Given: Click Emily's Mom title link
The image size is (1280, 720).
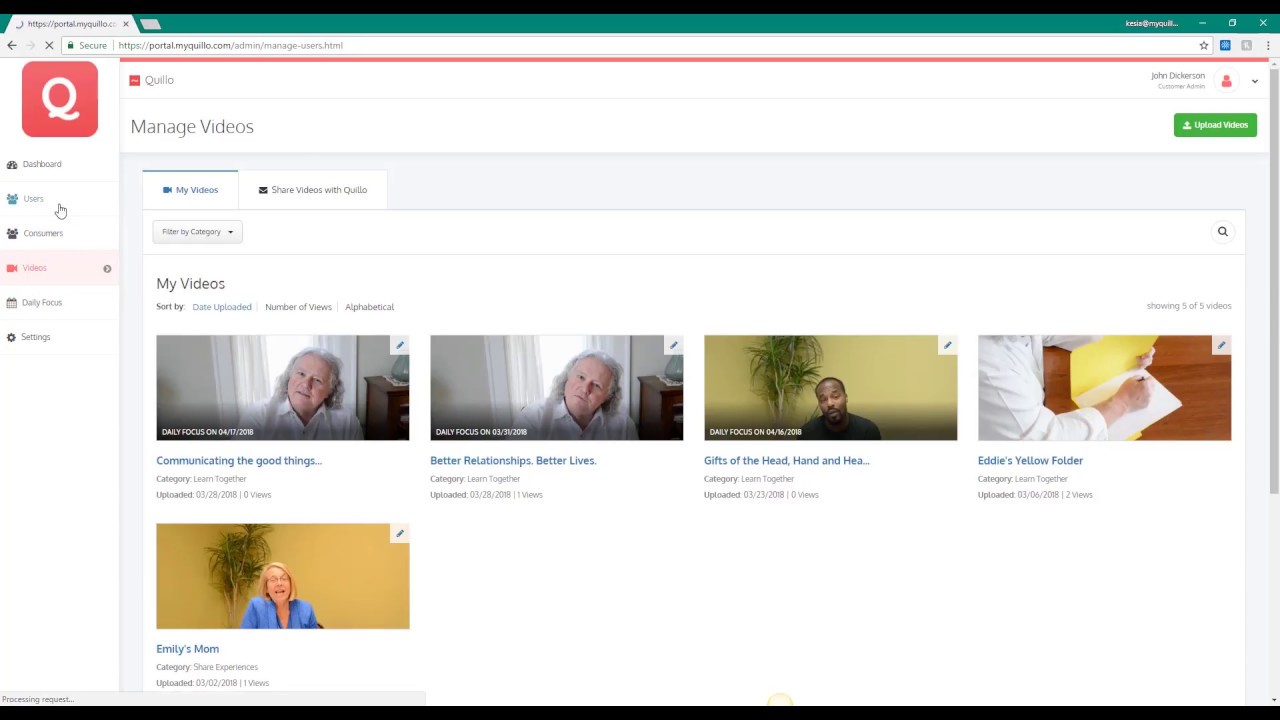Looking at the screenshot, I should point(187,649).
